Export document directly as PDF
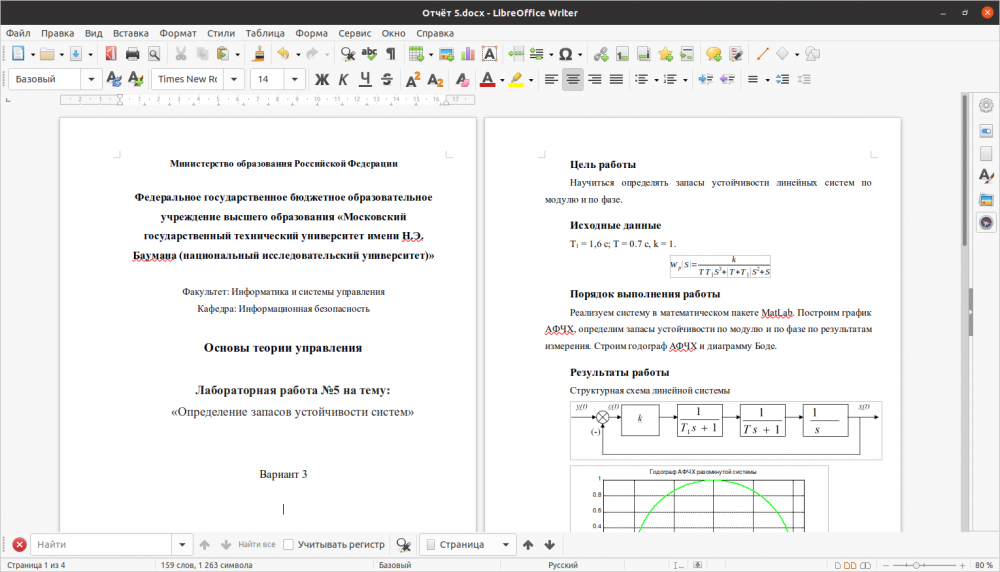This screenshot has width=1000, height=572. (x=111, y=54)
